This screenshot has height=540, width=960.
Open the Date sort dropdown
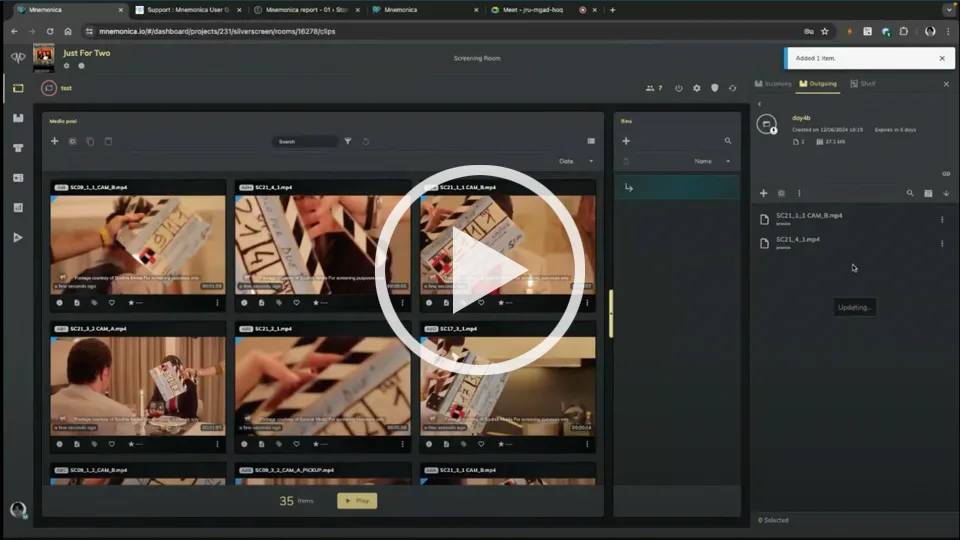(x=576, y=161)
